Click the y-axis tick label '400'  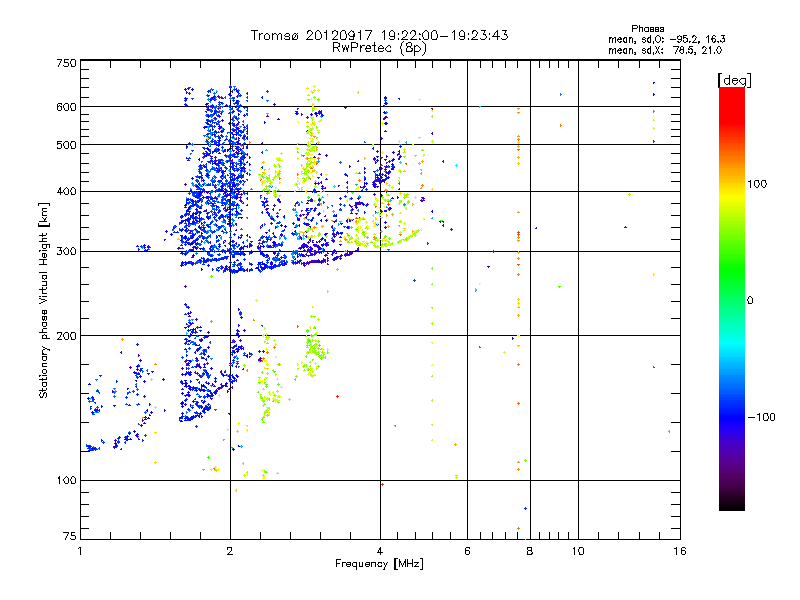point(66,192)
